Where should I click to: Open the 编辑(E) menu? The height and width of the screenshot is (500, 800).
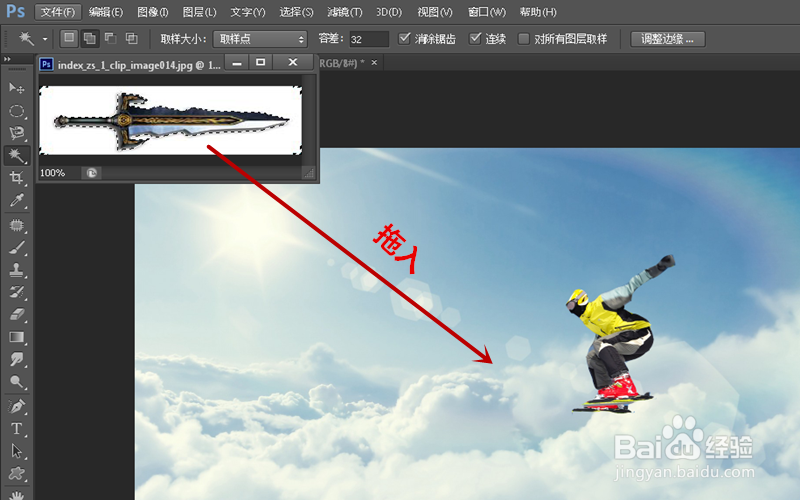(106, 12)
